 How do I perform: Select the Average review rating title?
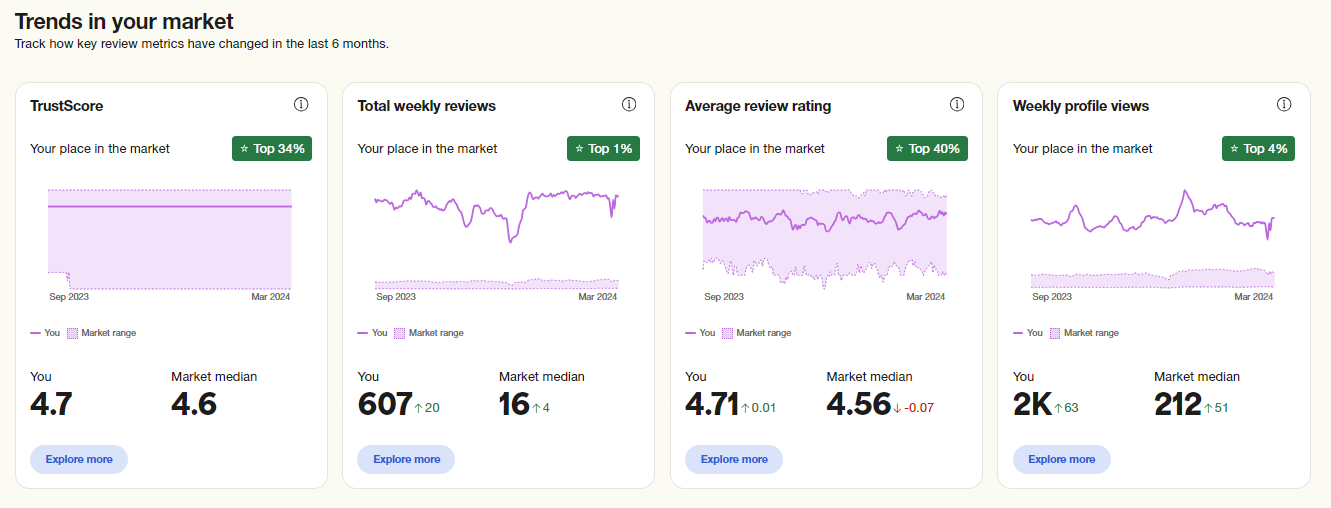[x=758, y=106]
